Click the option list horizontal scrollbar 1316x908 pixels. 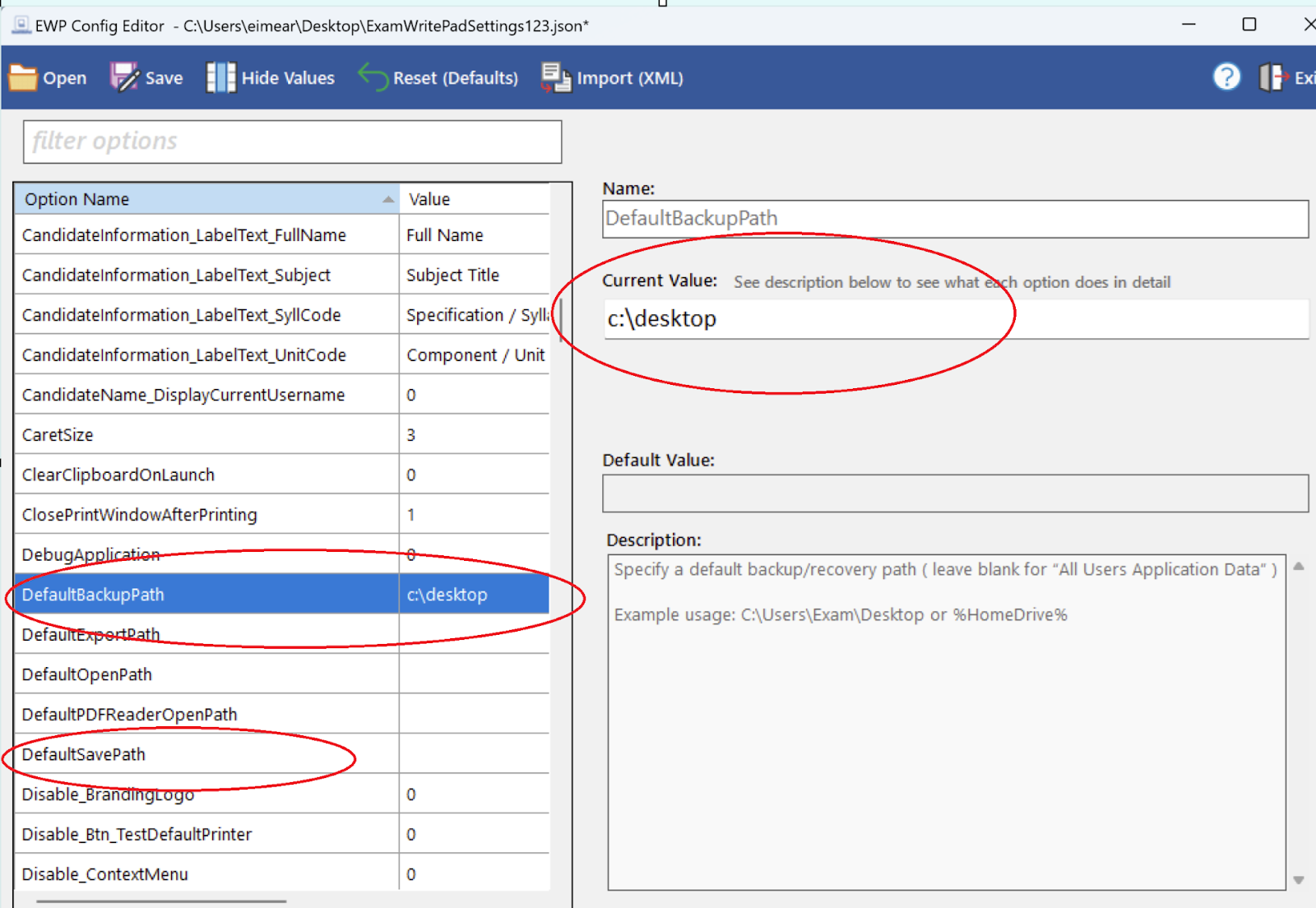(x=161, y=901)
